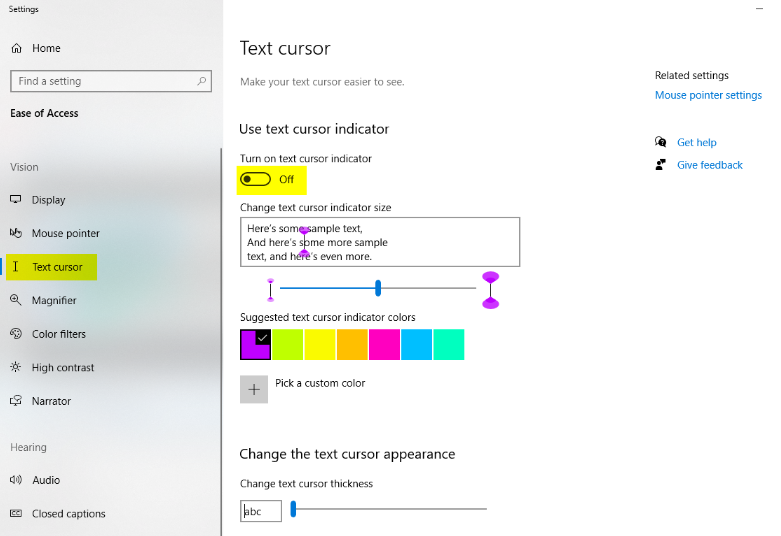The height and width of the screenshot is (536, 781).
Task: Click the sidebar vertical scrollbar
Action: (221, 342)
